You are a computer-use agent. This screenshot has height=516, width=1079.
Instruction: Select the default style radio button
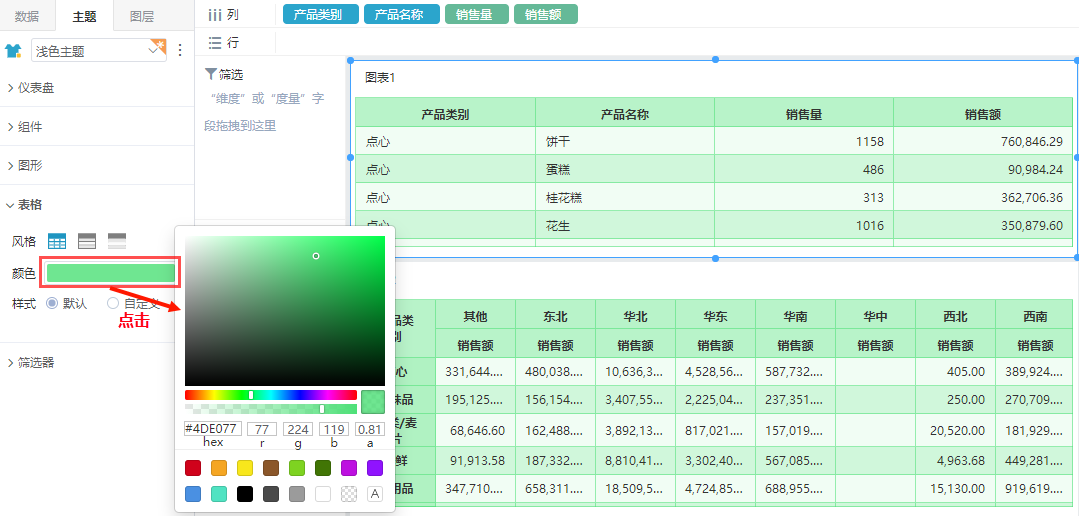point(52,303)
